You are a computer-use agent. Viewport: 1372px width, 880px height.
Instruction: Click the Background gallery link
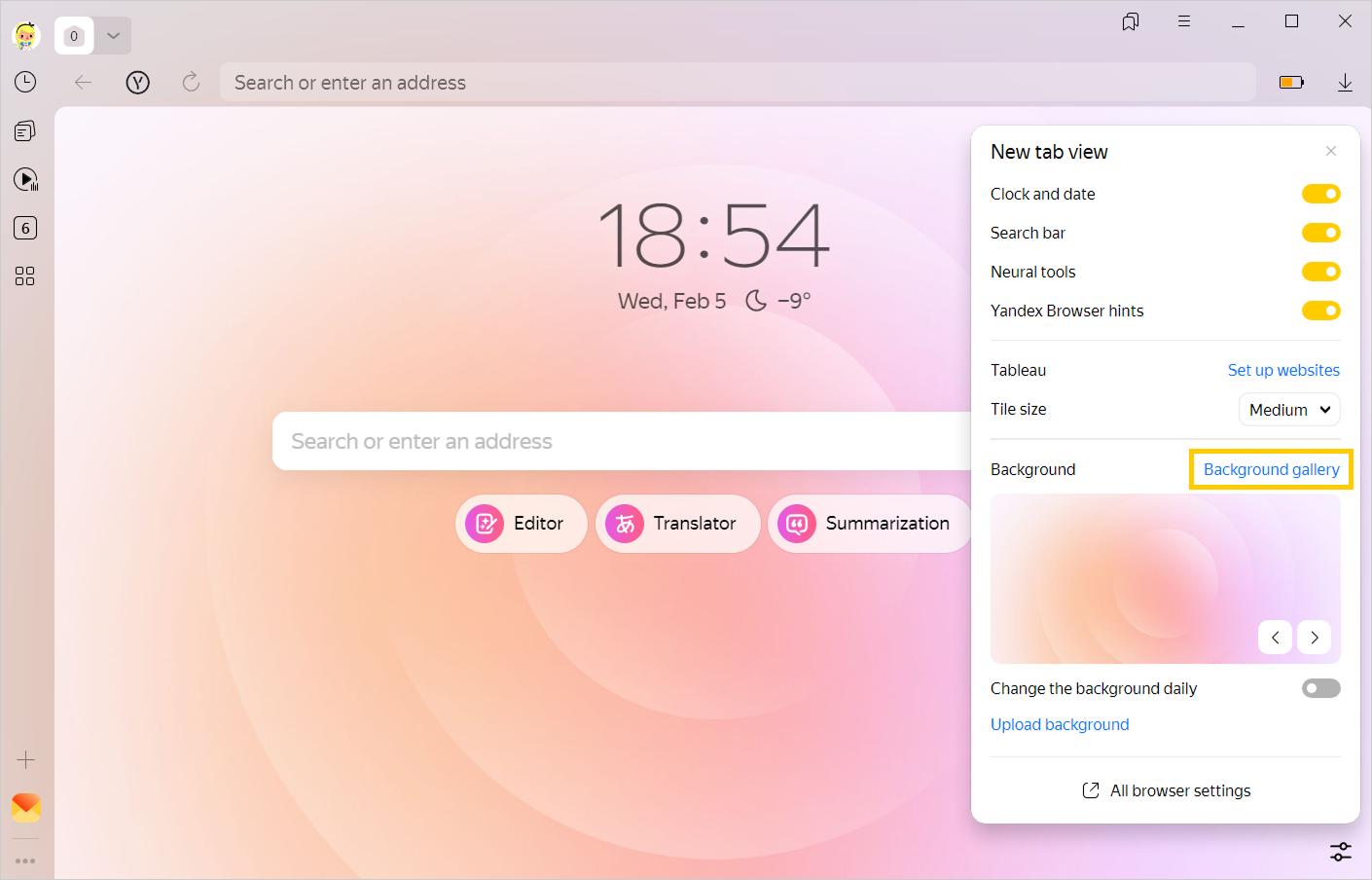(x=1271, y=469)
